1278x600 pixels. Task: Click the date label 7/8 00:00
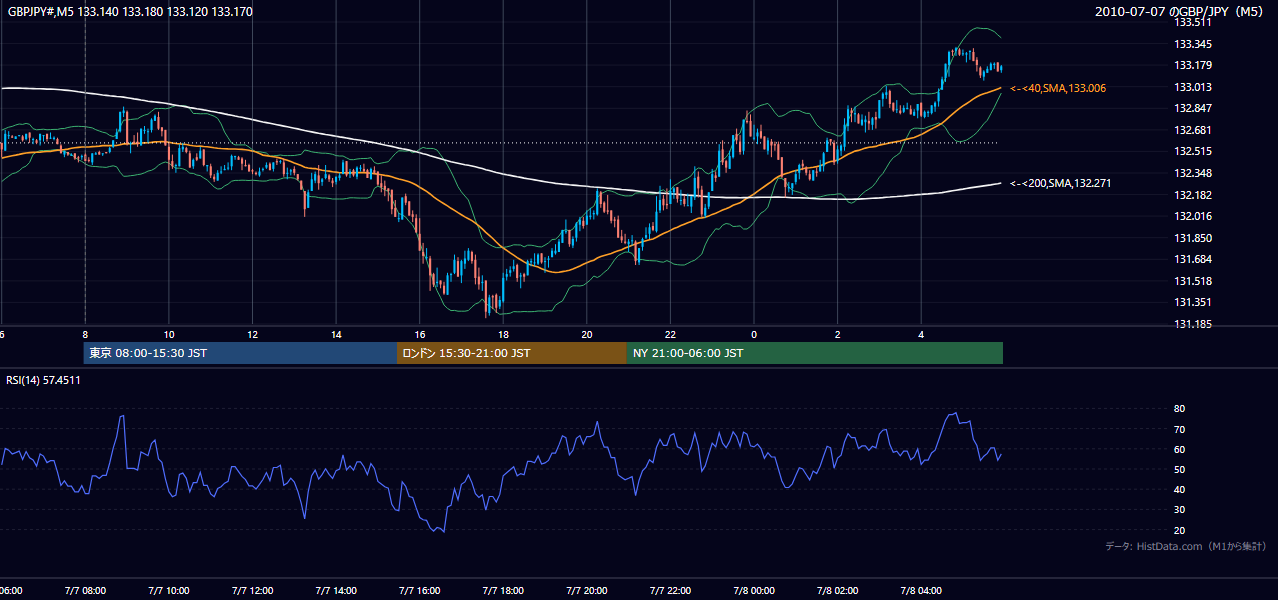tap(754, 591)
